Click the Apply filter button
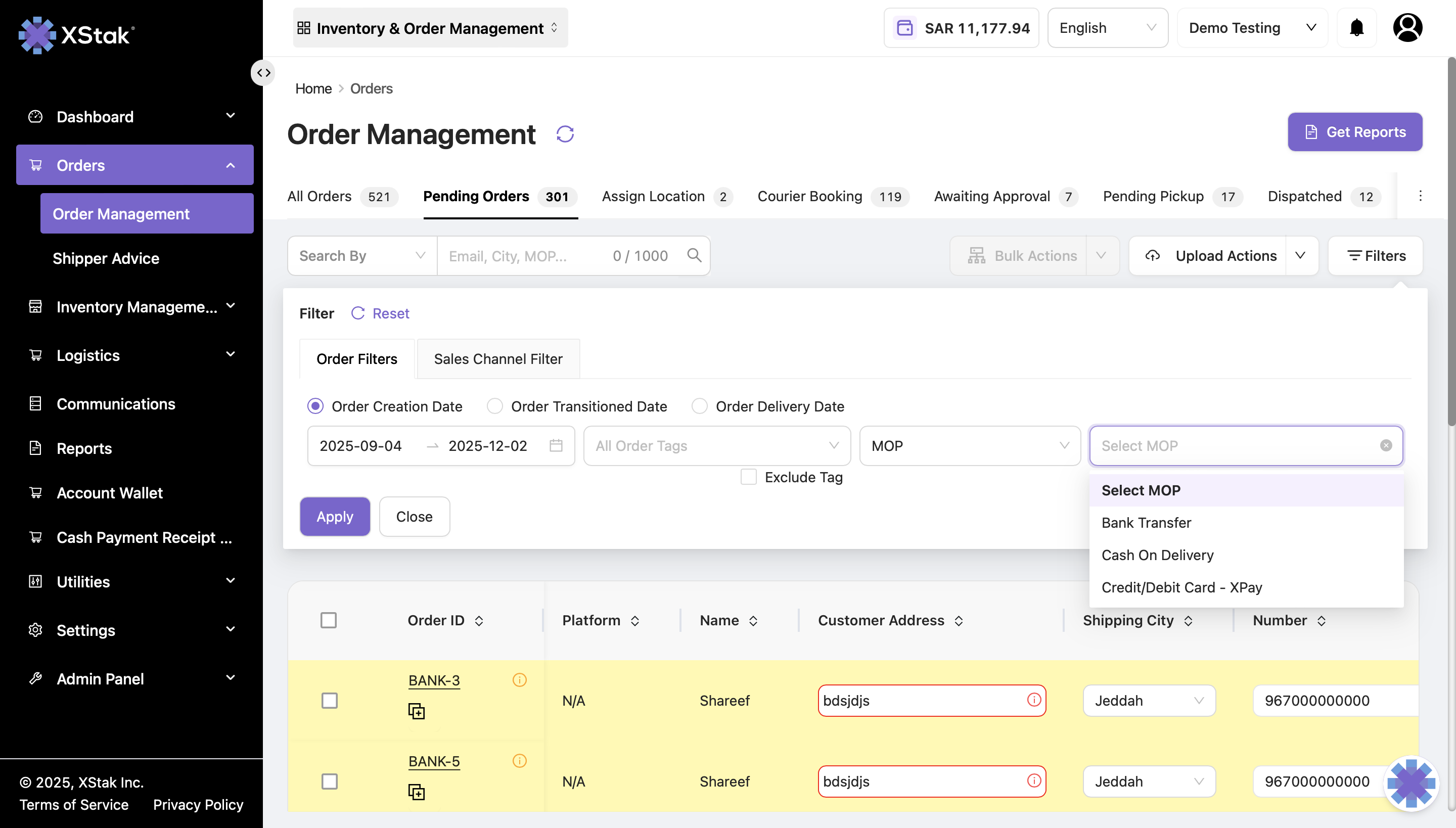Image resolution: width=1456 pixels, height=828 pixels. pos(335,517)
